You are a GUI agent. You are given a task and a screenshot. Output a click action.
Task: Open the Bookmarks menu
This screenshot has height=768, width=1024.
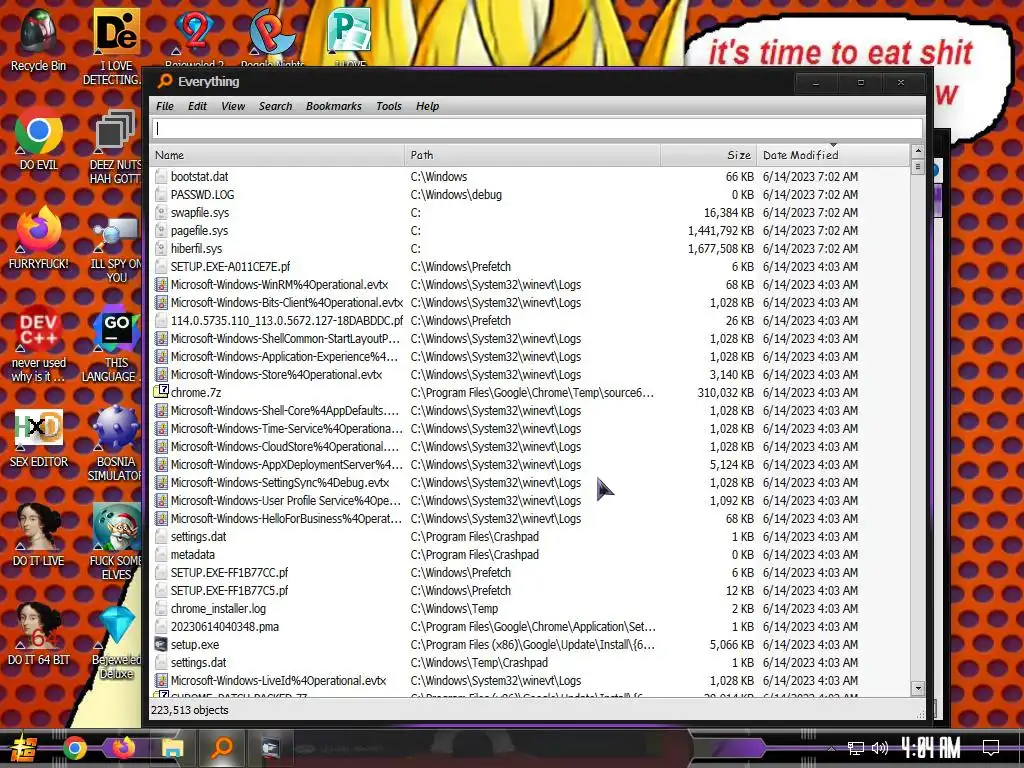coord(334,106)
